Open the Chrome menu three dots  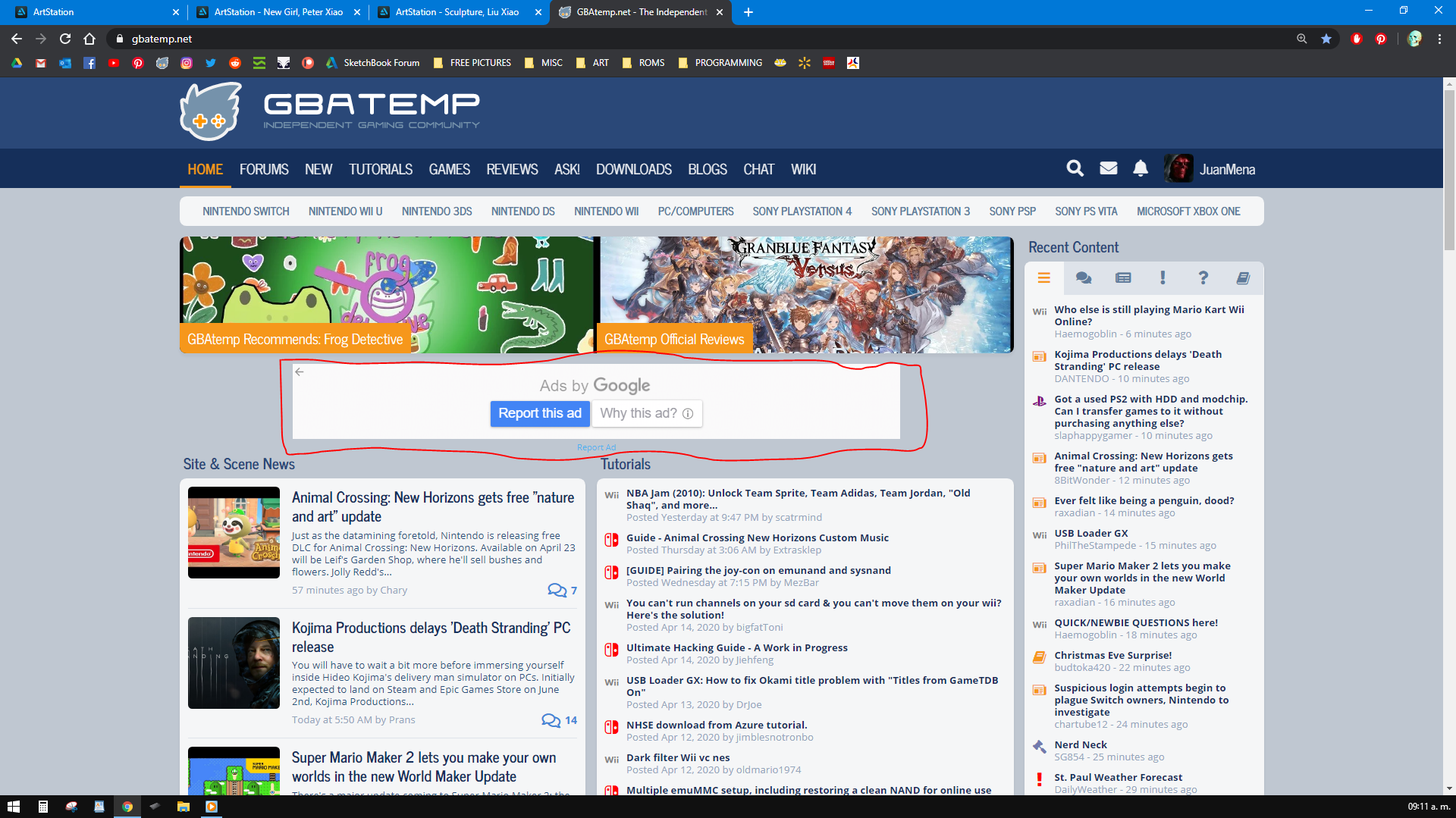coord(1439,39)
